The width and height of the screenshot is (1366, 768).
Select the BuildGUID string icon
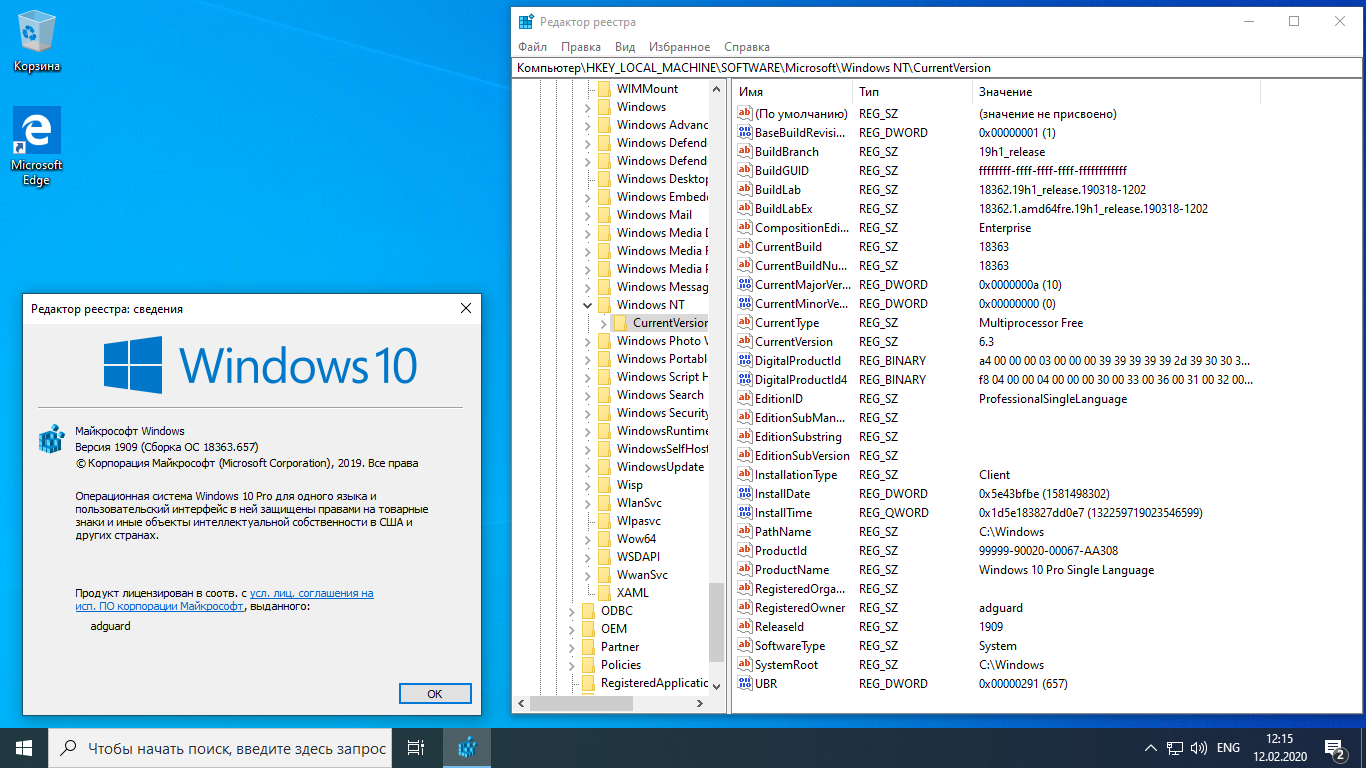click(745, 171)
